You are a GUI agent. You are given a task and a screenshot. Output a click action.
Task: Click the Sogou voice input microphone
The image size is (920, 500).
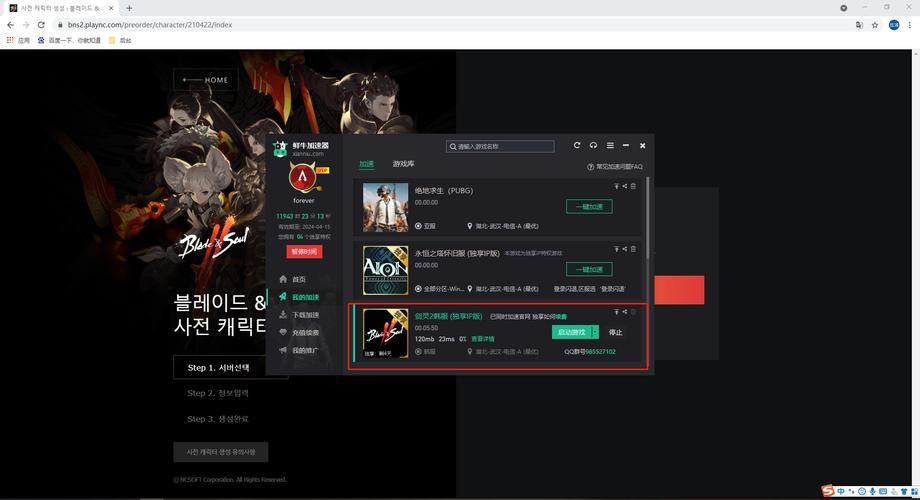coord(872,491)
